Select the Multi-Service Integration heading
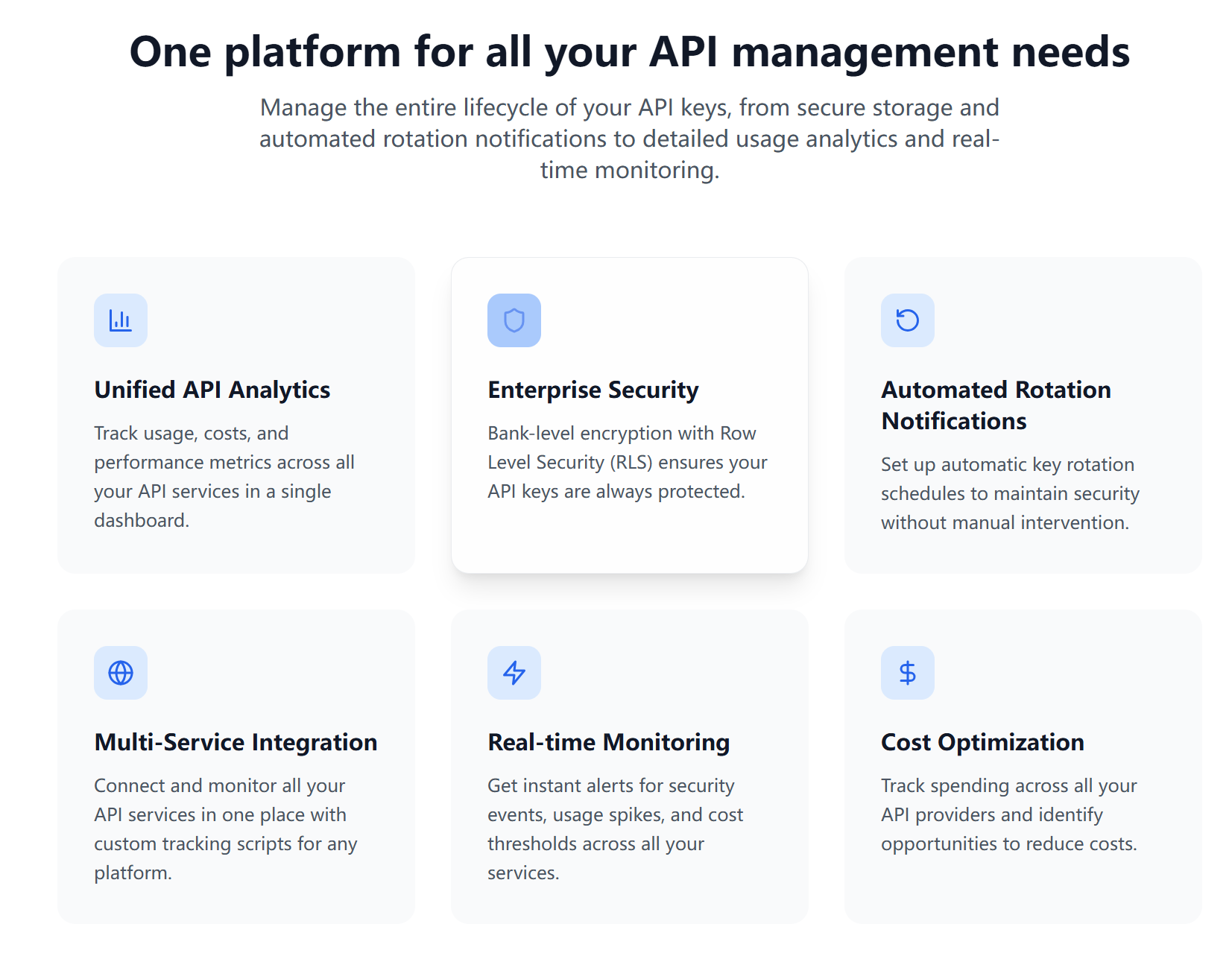1232x953 pixels. click(x=236, y=742)
